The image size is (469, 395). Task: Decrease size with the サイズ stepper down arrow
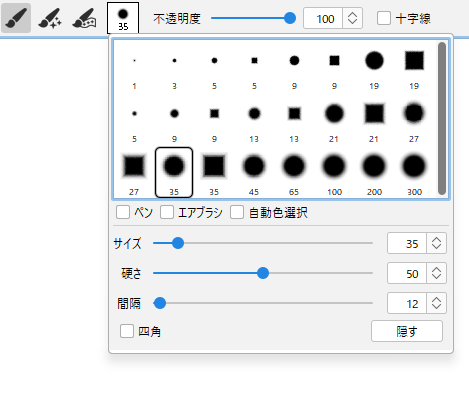click(436, 247)
